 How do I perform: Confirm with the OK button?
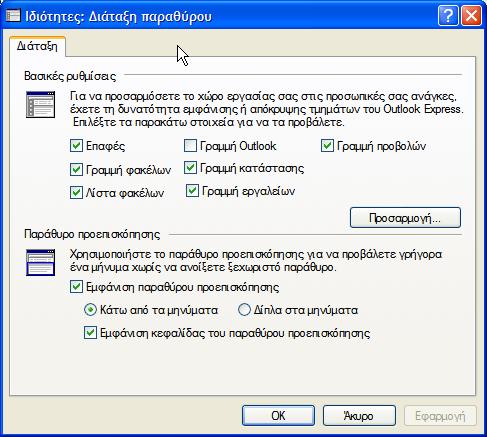(278, 416)
